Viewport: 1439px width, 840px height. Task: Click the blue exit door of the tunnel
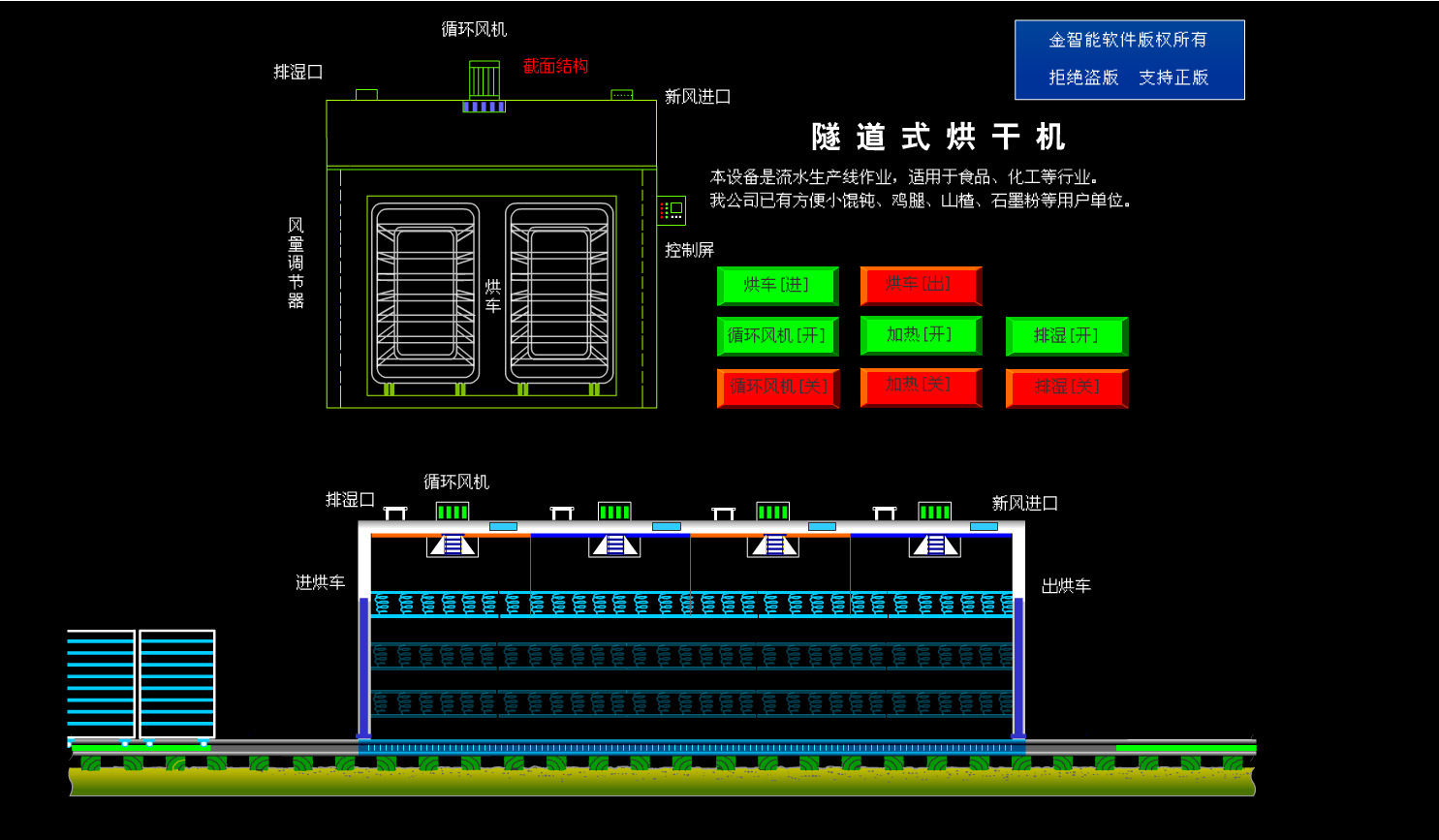point(1018,668)
